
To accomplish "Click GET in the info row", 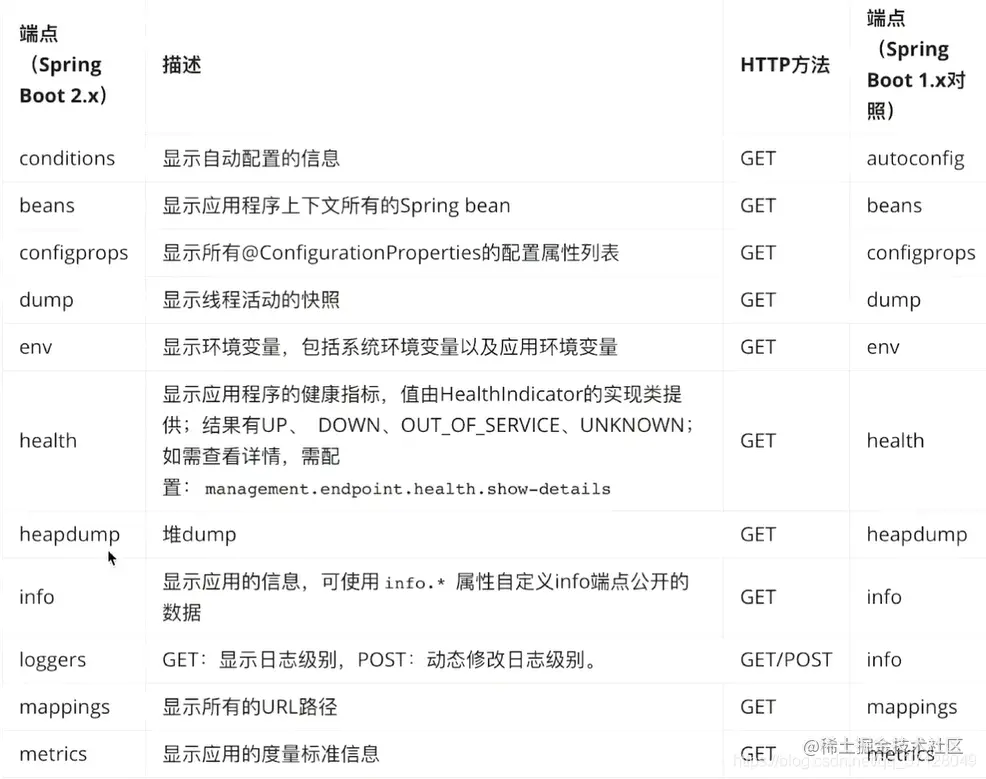I will coord(758,597).
